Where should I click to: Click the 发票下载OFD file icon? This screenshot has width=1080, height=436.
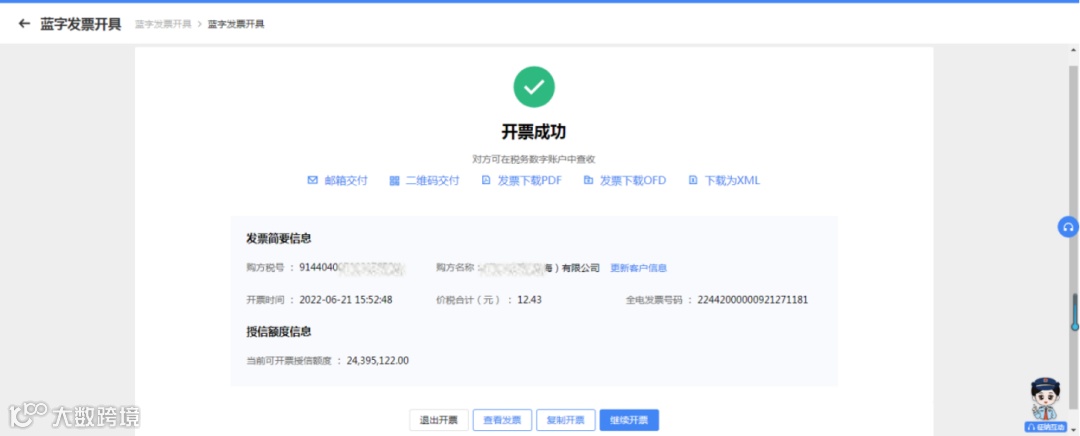588,180
